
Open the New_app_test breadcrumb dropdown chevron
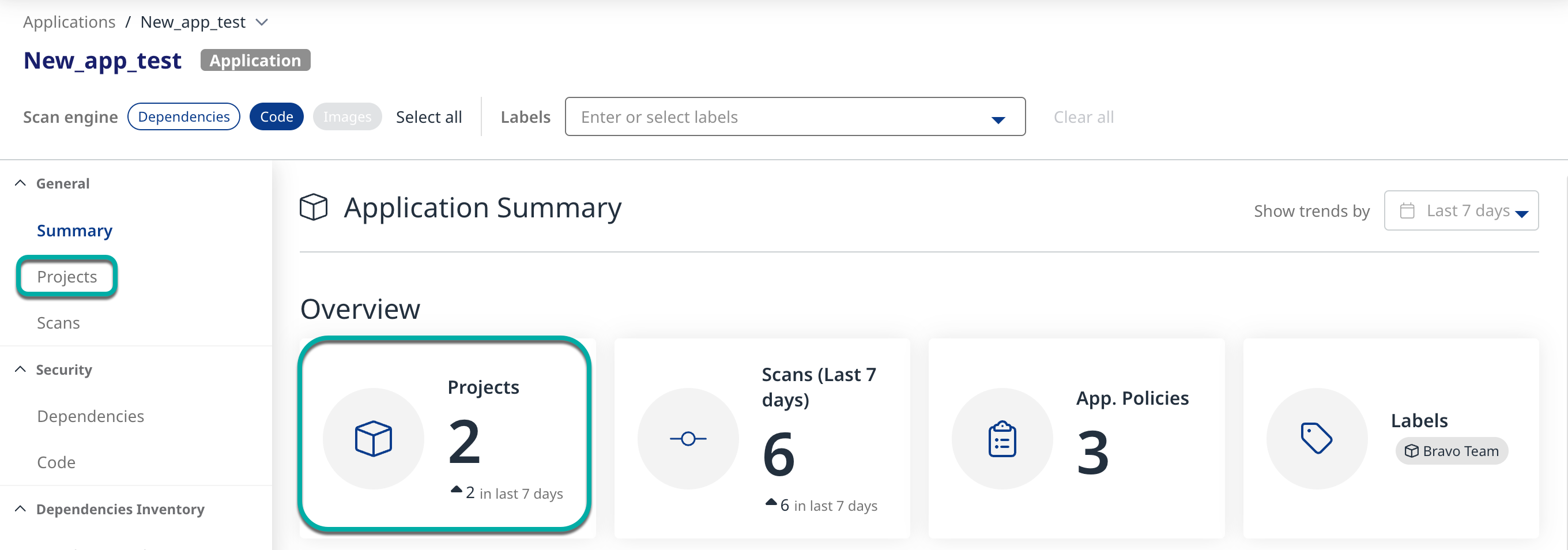[262, 22]
